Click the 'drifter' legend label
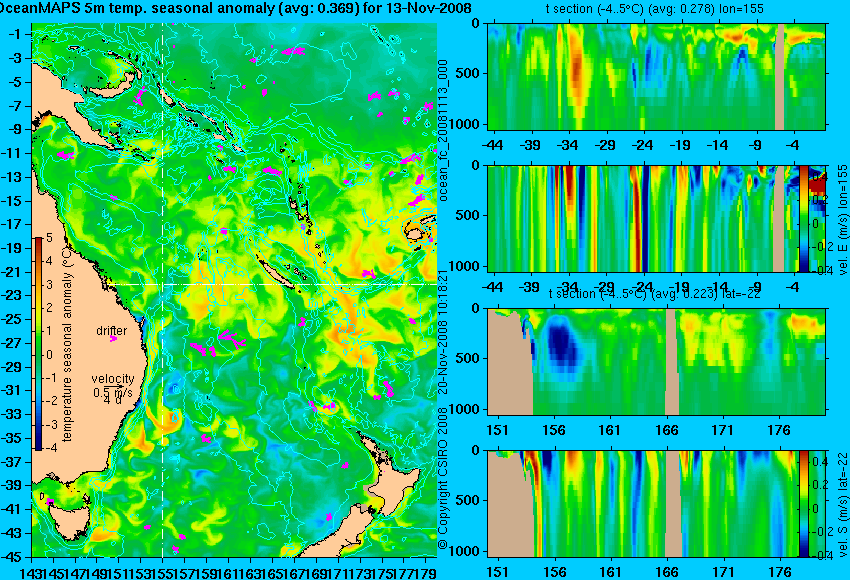The image size is (850, 580). (x=111, y=330)
